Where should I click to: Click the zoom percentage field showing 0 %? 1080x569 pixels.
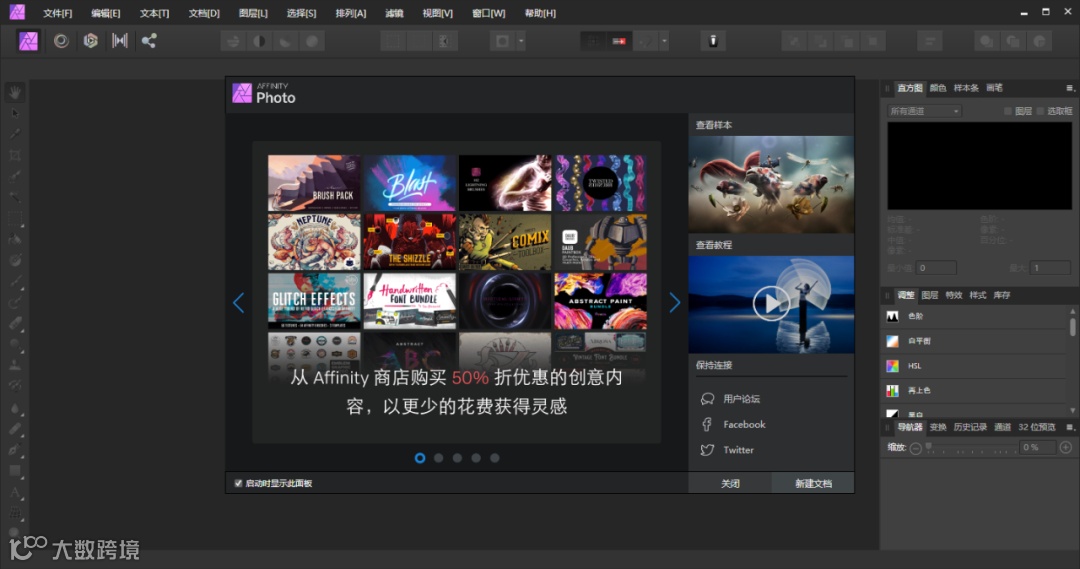[1037, 448]
